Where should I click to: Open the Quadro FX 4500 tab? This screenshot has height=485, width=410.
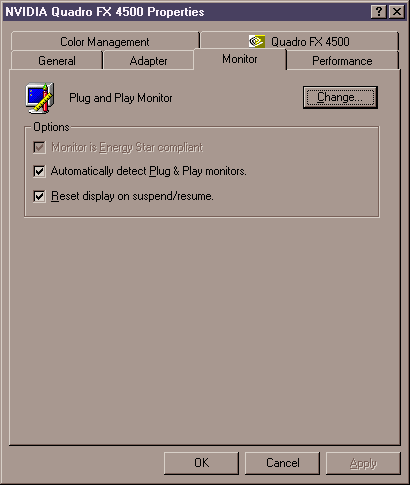pos(299,42)
